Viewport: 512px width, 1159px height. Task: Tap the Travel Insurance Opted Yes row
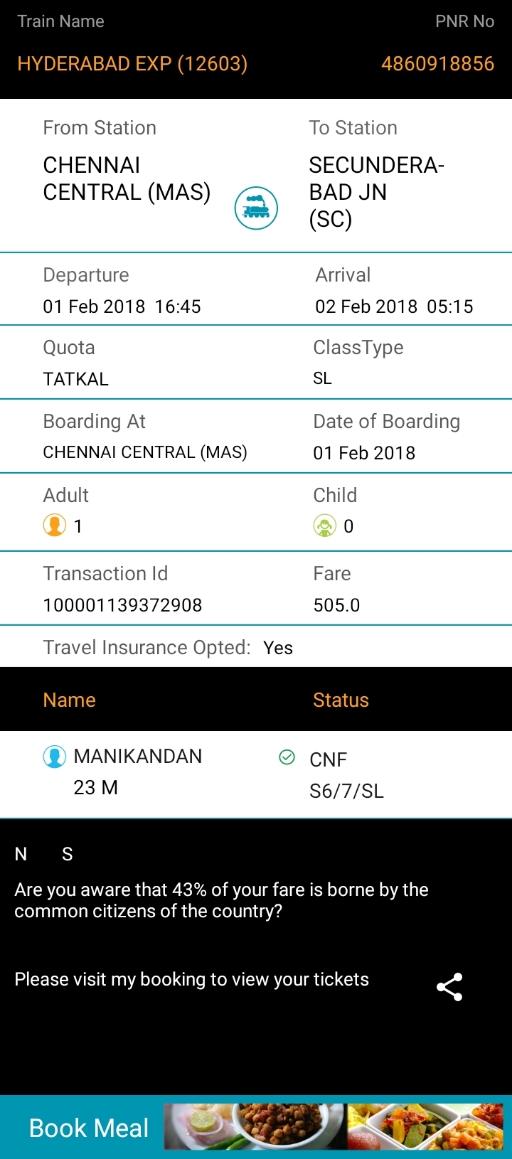[256, 648]
